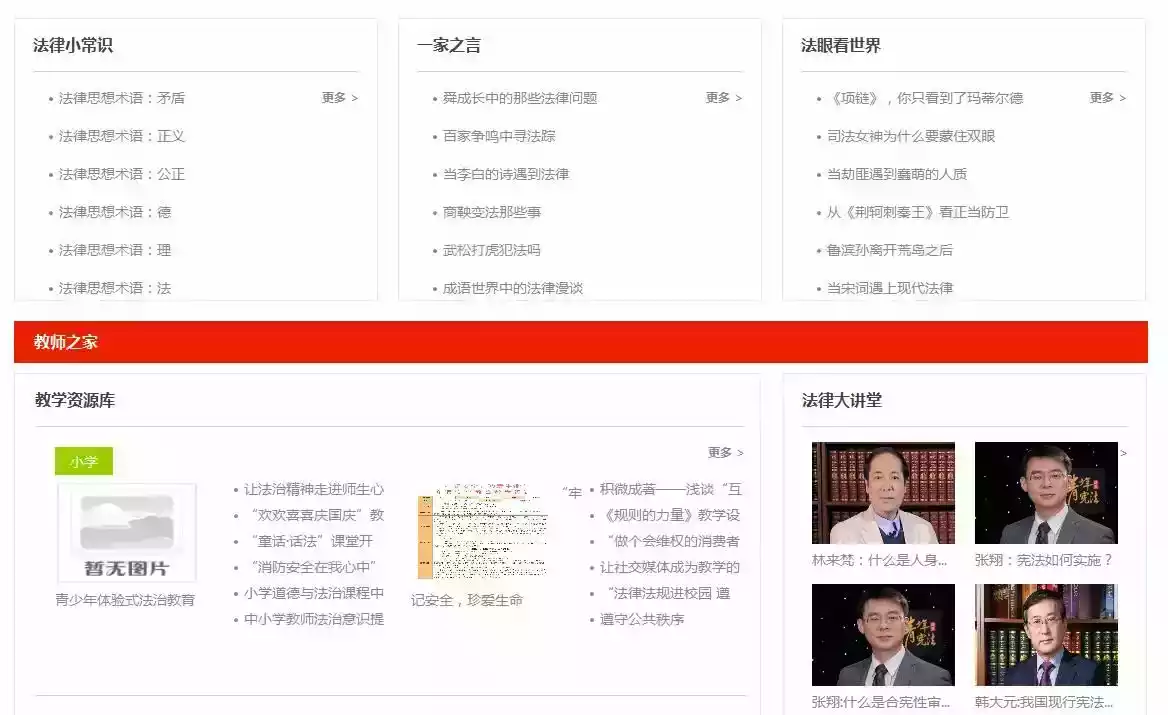Open article 法律思想术语：矛盾
The width and height of the screenshot is (1168, 715).
point(123,97)
